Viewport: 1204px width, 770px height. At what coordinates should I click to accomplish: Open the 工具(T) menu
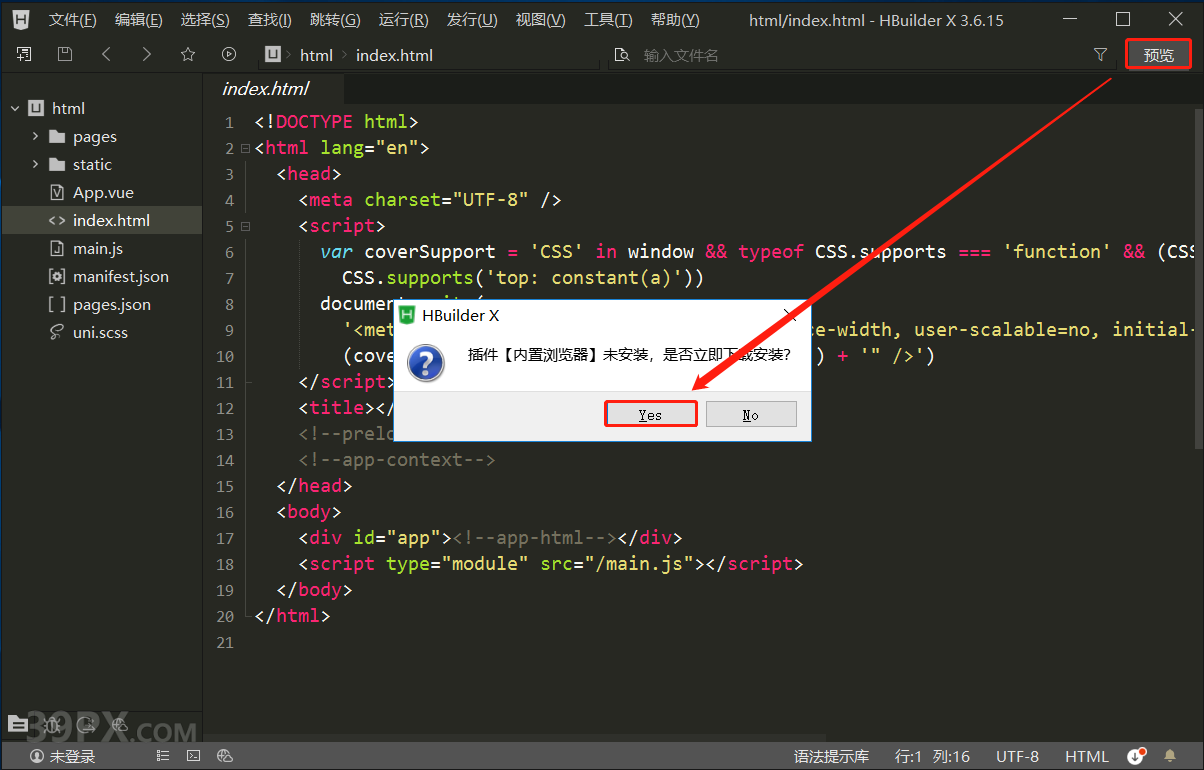coord(608,20)
